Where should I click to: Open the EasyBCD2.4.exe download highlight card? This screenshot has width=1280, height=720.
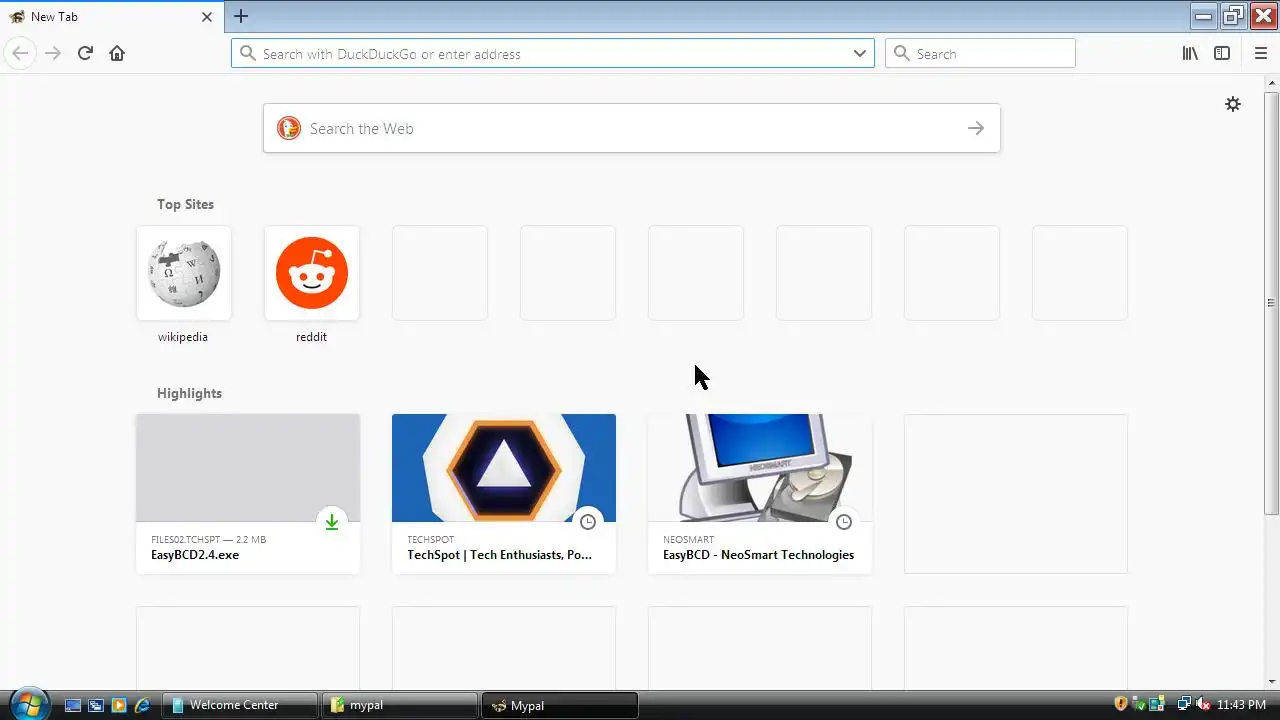pyautogui.click(x=248, y=494)
